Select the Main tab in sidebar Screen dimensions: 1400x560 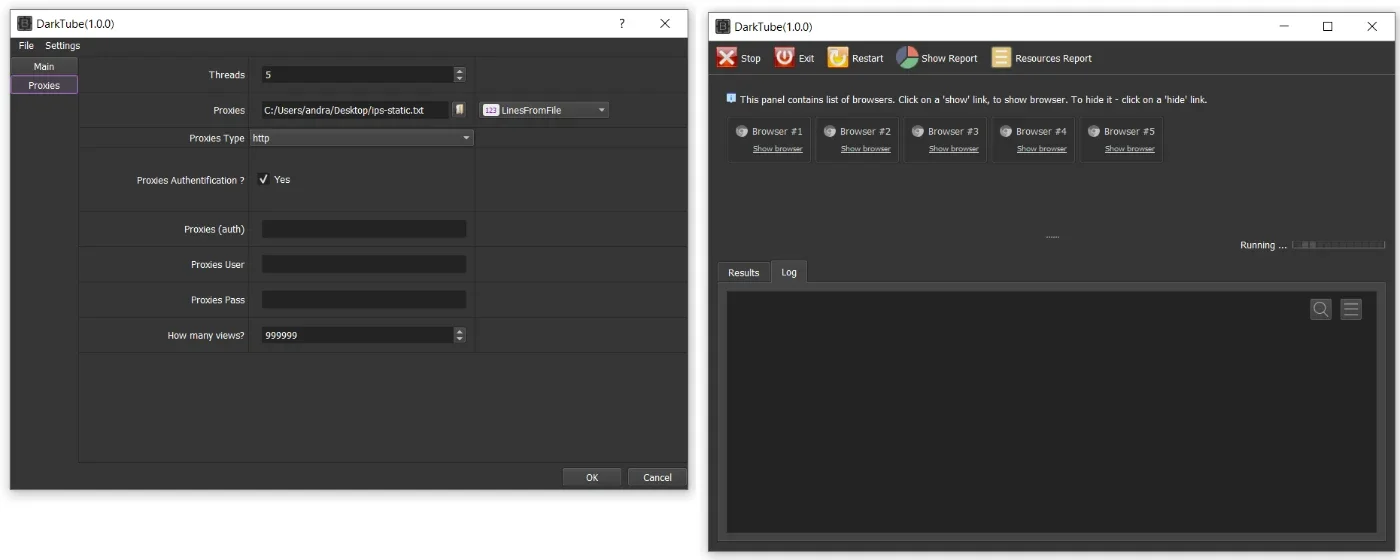44,67
